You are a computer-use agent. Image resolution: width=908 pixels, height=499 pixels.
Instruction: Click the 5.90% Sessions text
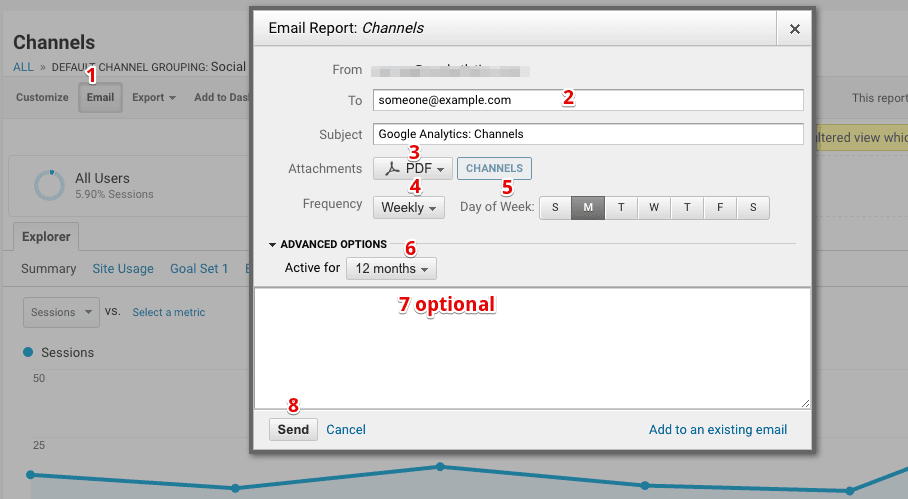coord(114,195)
